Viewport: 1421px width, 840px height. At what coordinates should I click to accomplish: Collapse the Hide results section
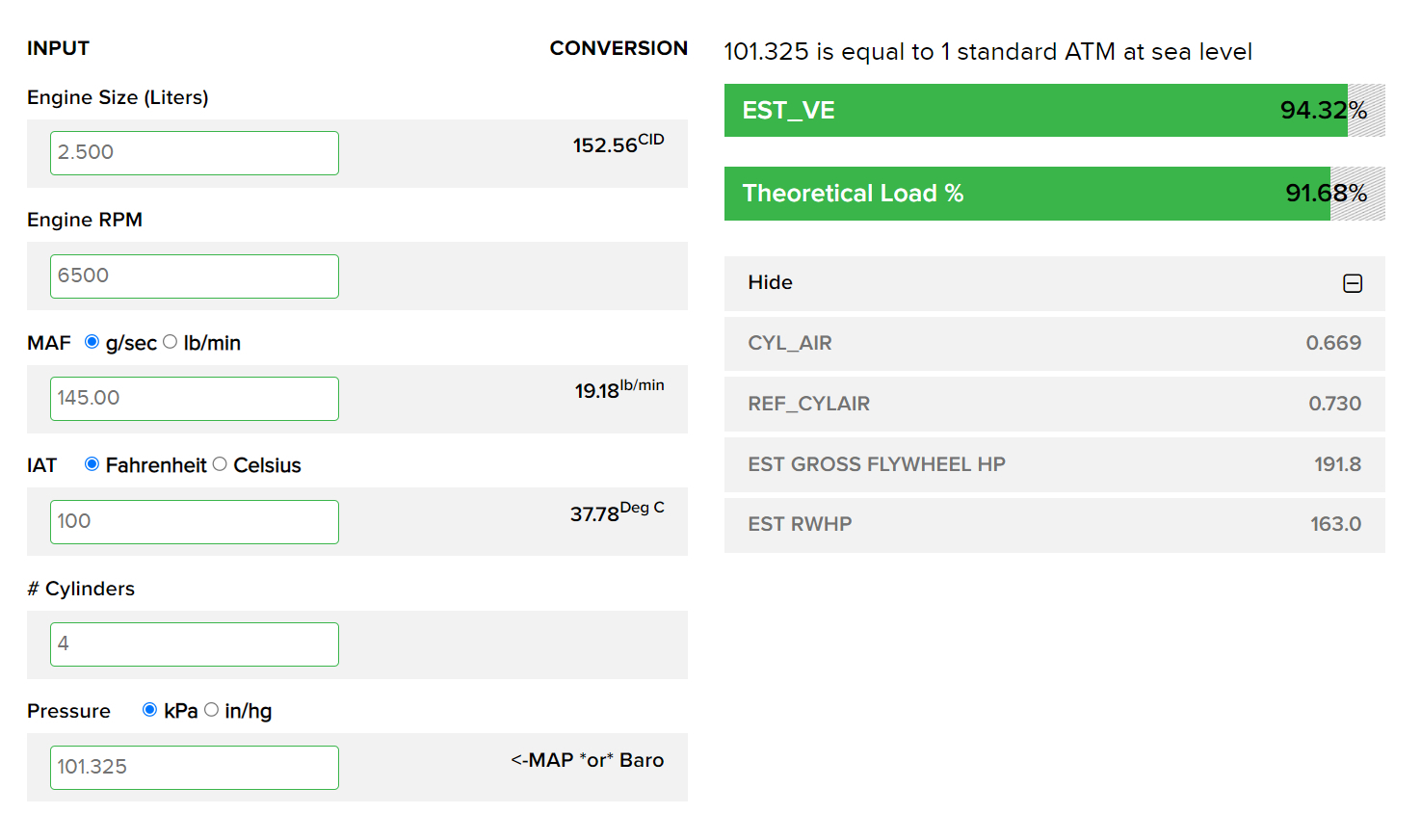771,283
